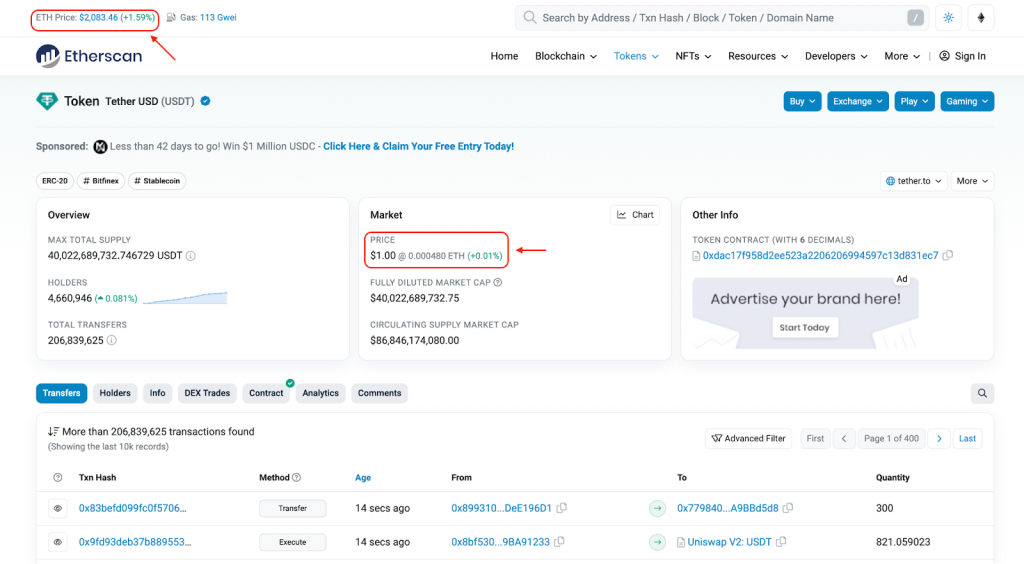Viewport: 1024px width, 564px height.
Task: Expand the Blockchain menu
Action: (x=566, y=56)
